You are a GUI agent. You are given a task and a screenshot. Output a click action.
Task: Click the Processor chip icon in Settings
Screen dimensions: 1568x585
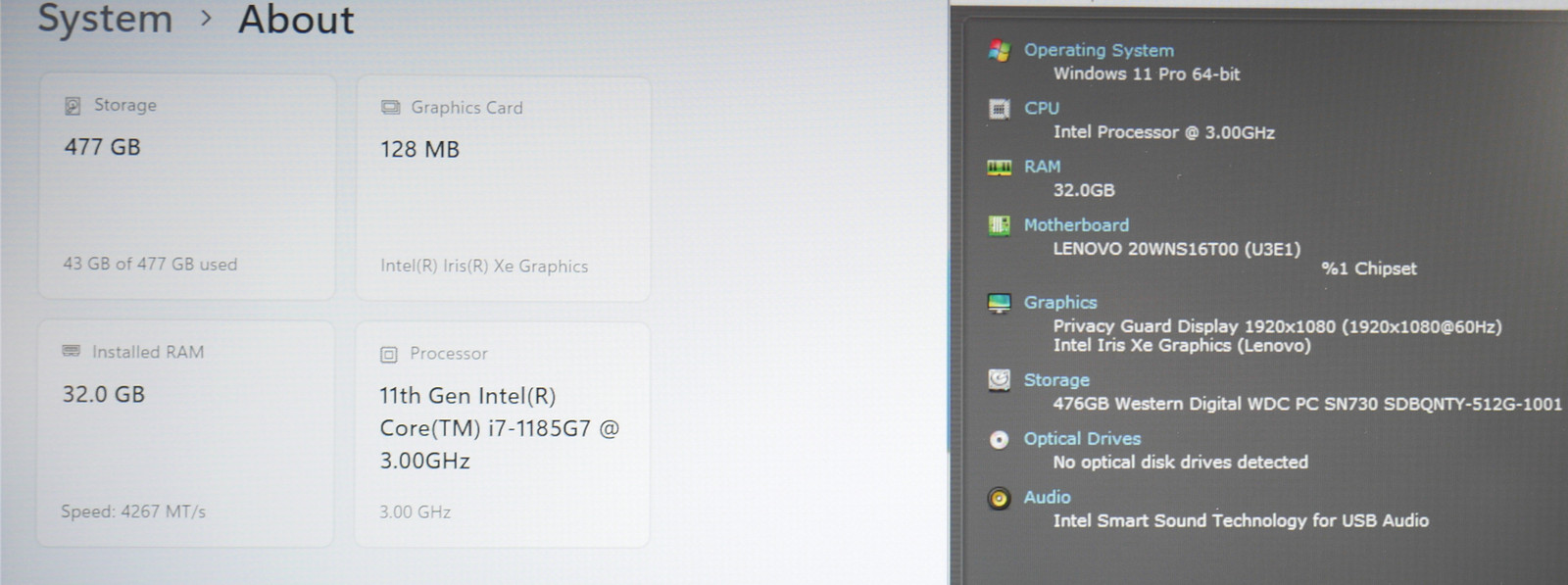coord(389,355)
